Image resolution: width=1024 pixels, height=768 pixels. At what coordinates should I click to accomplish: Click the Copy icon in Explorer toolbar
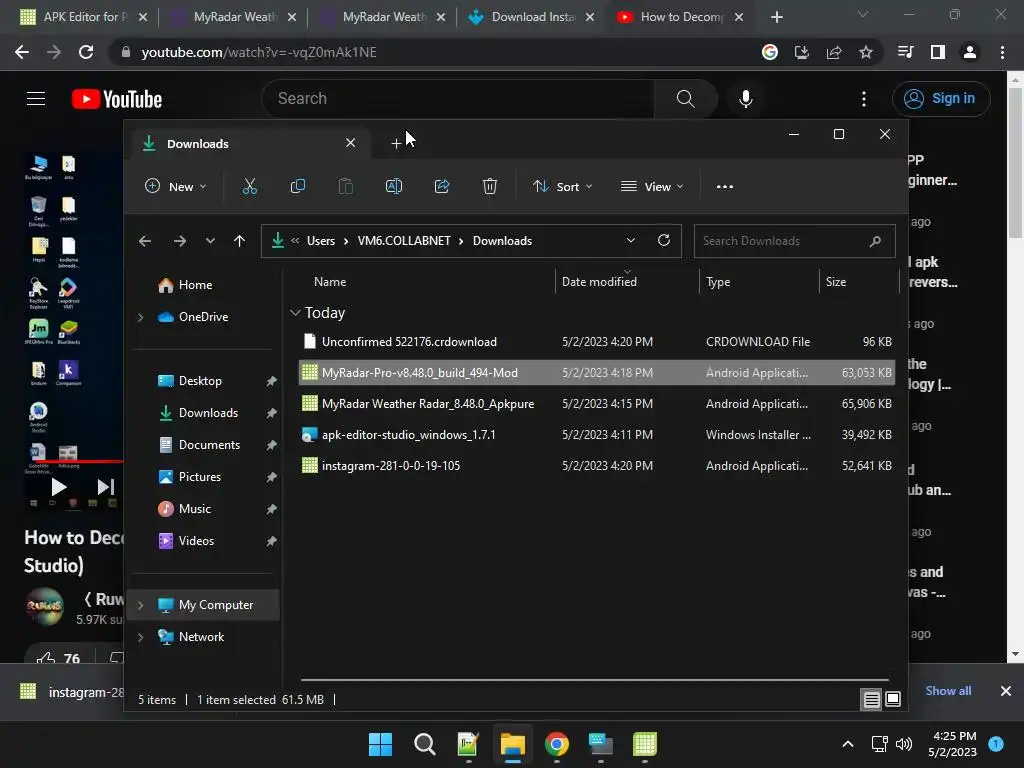click(298, 187)
